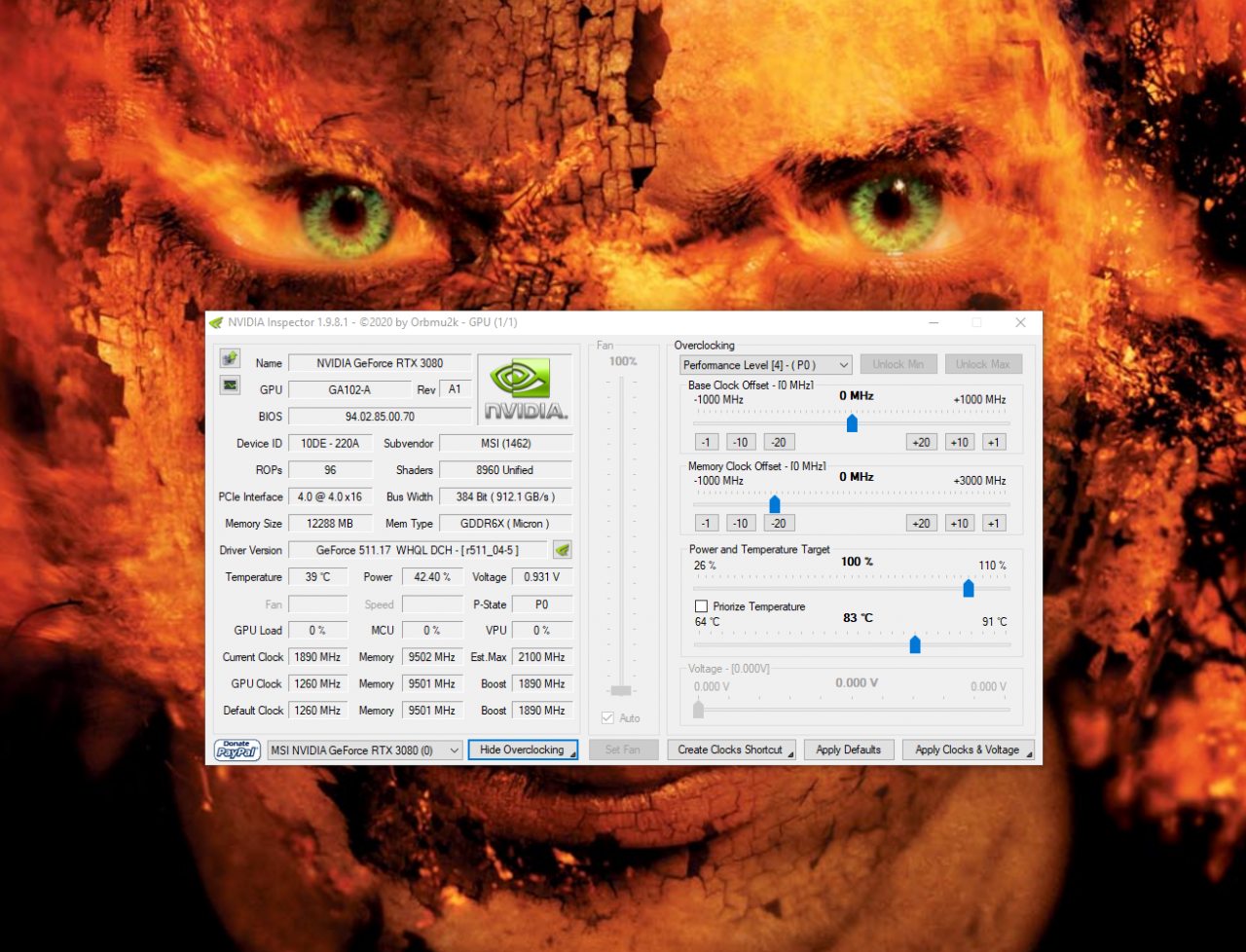1246x952 pixels.
Task: Click the BIOS field 94.02.85.00.70
Action: click(380, 417)
